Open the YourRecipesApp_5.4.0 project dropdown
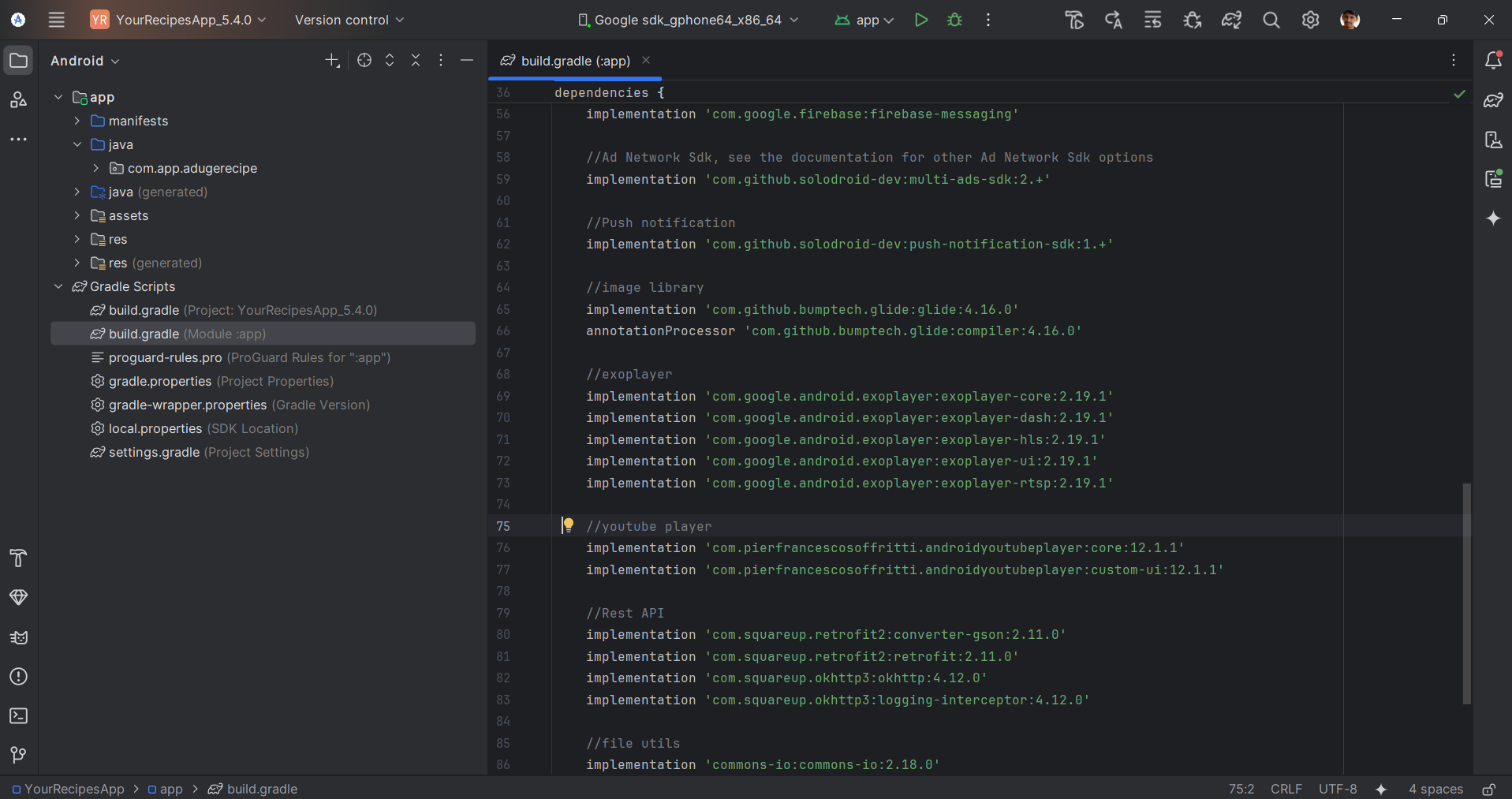The image size is (1512, 799). click(x=178, y=20)
